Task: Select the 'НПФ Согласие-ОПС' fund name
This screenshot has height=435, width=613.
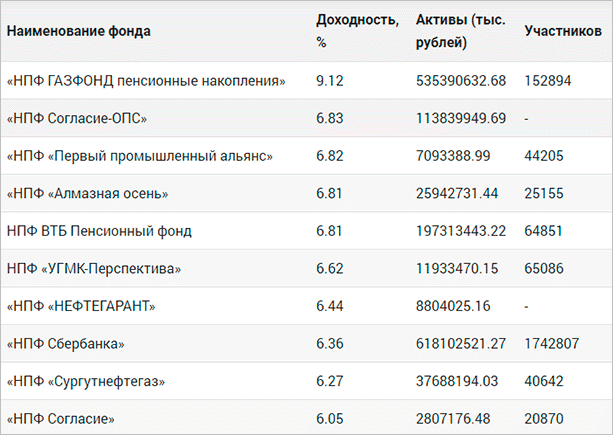Action: point(77,118)
